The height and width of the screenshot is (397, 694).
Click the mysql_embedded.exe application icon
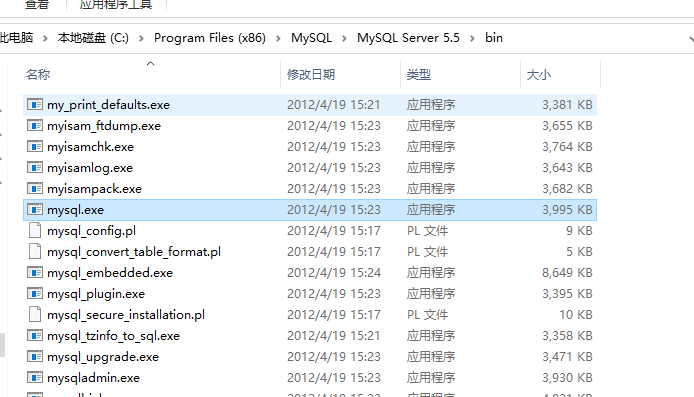(35, 273)
